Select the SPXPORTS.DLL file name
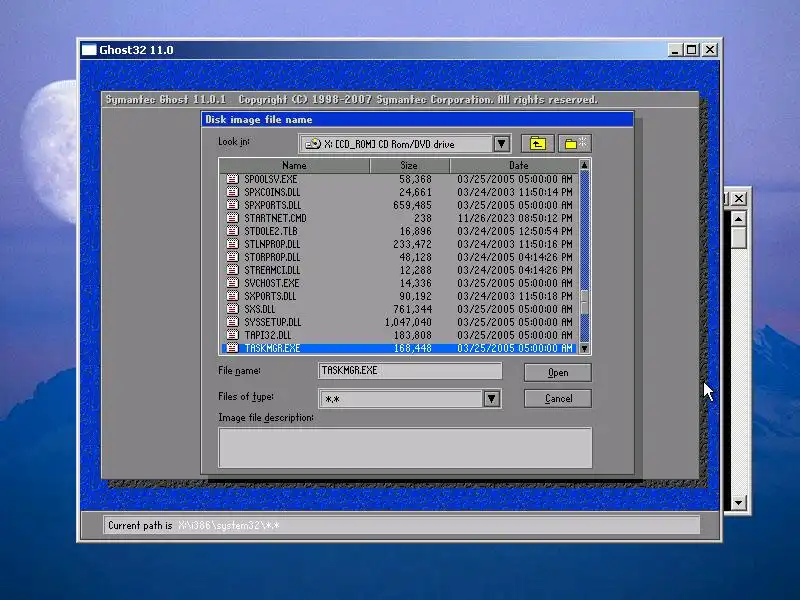The width and height of the screenshot is (800, 600). click(x=272, y=205)
